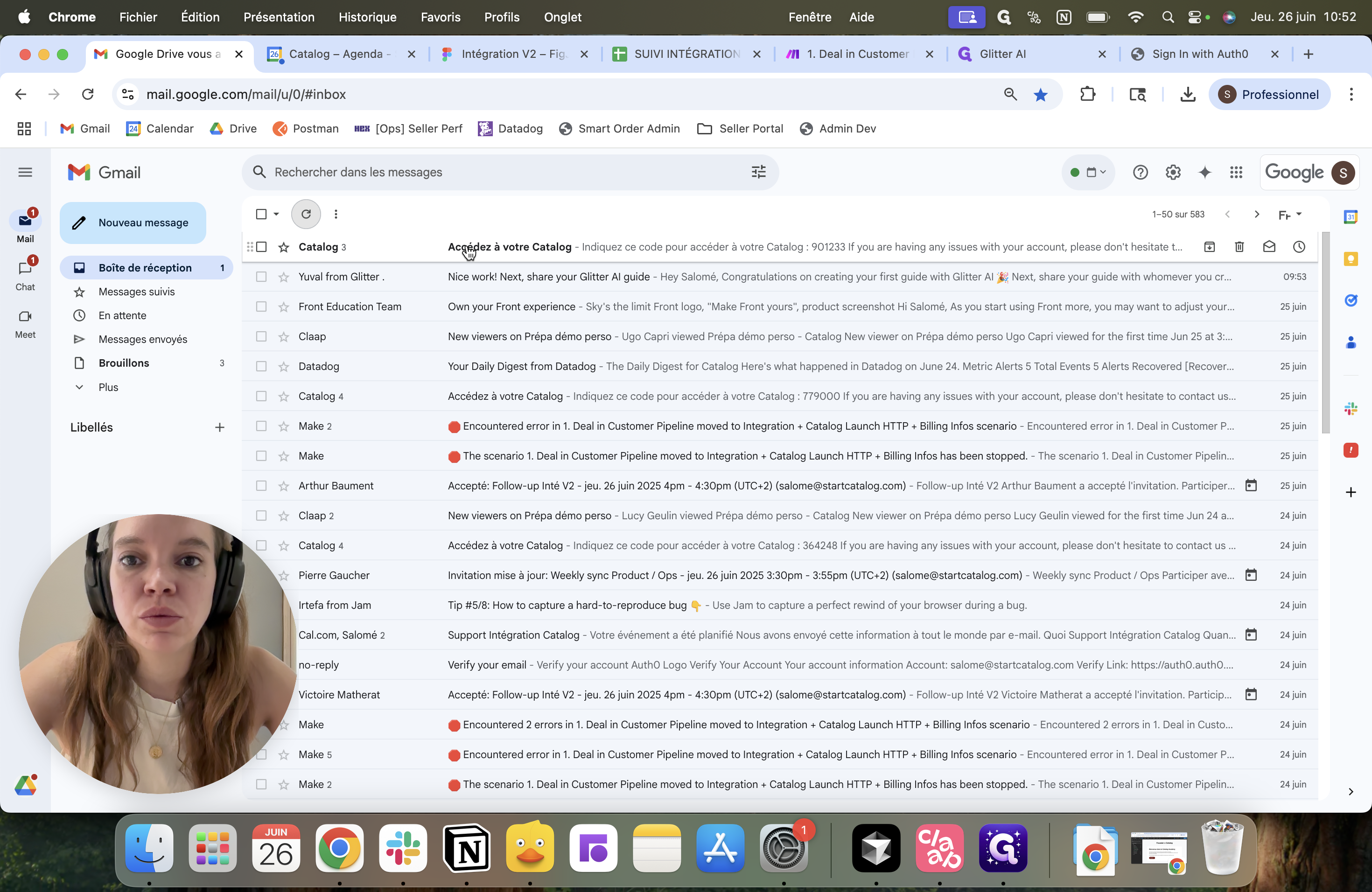
Task: Archive the hovered Catalog email
Action: click(x=1210, y=247)
